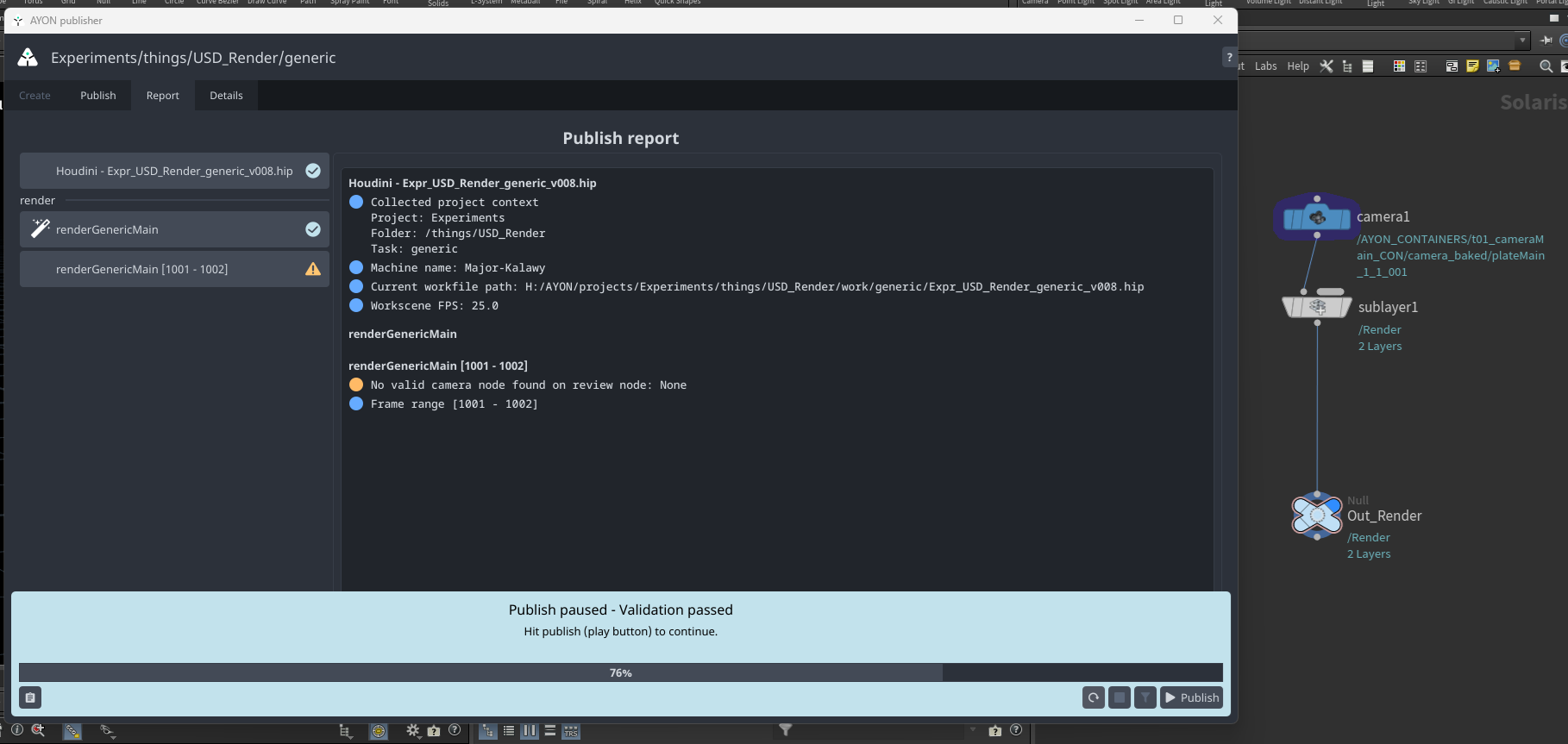Viewport: 1568px width, 744px height.
Task: Select the renderGenericMain [1001 - 1002] row
Action: click(174, 269)
